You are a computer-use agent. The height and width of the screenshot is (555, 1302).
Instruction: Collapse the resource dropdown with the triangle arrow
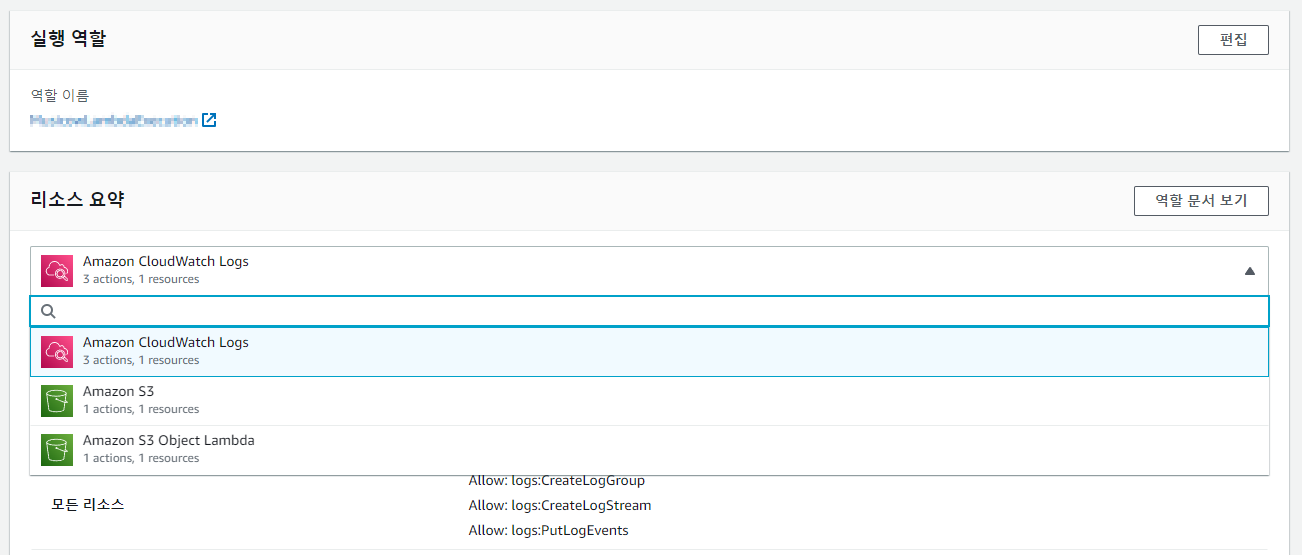[x=1249, y=271]
